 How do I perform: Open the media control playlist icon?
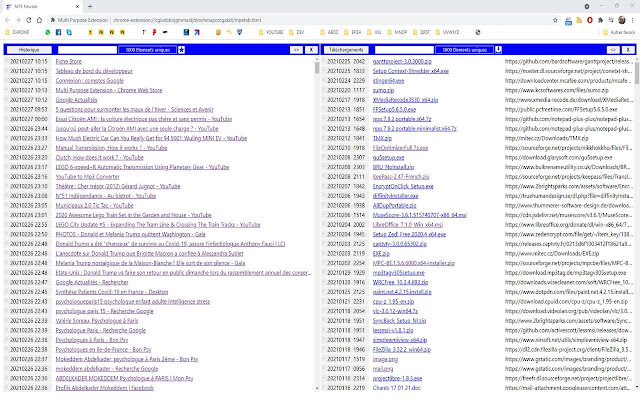click(611, 20)
